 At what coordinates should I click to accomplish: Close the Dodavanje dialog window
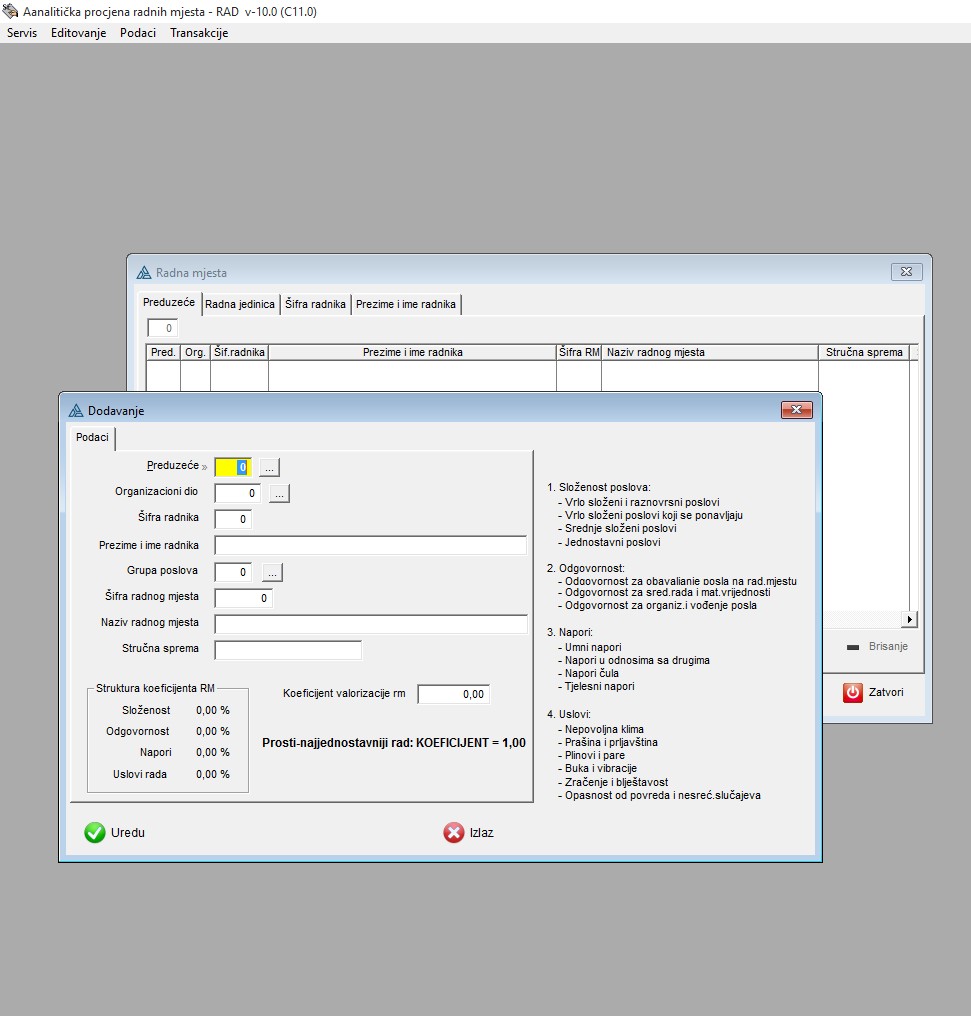pos(796,410)
